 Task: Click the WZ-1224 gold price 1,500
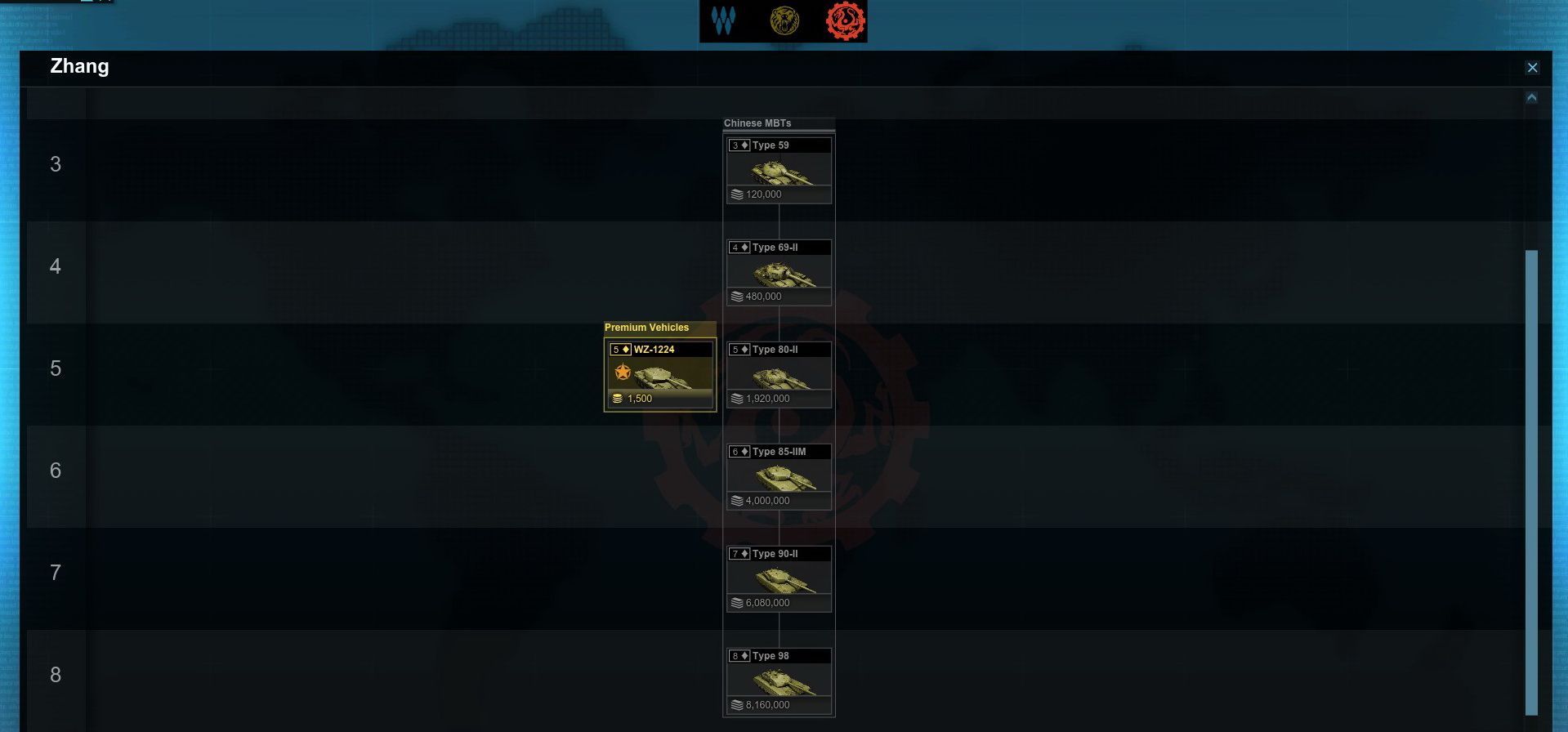(639, 399)
